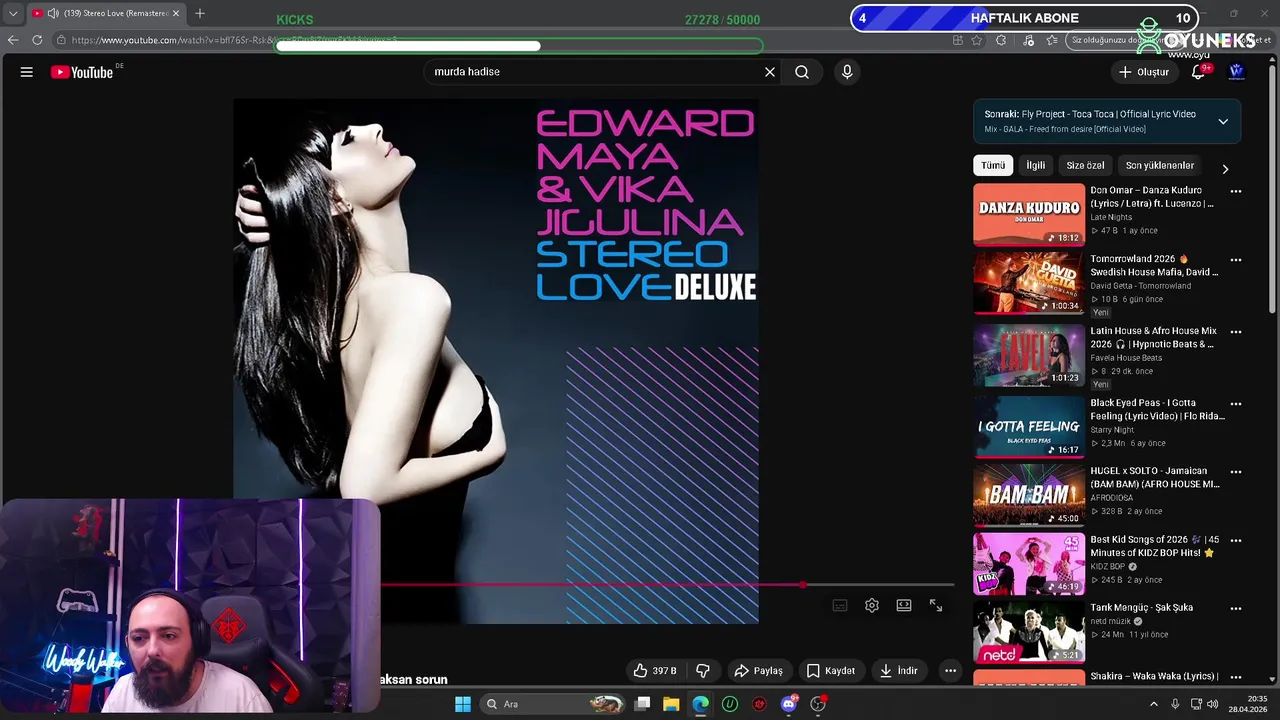
Task: Click the Oluştur create button
Action: click(1143, 72)
